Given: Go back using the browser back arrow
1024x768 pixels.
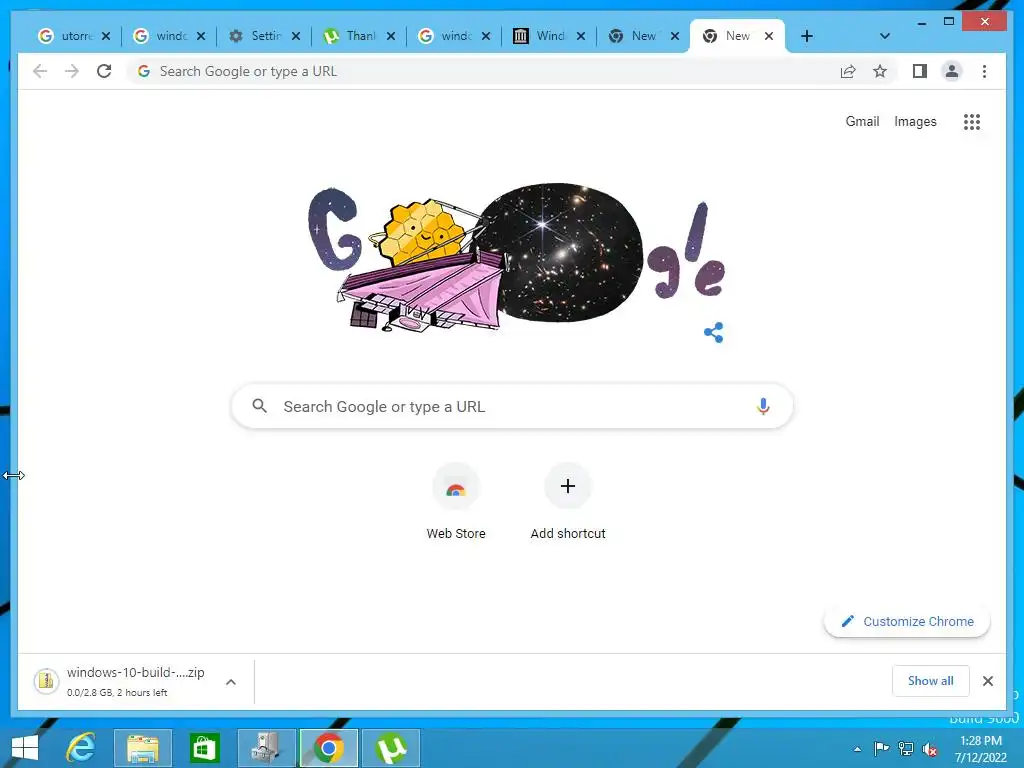Looking at the screenshot, I should tap(40, 71).
